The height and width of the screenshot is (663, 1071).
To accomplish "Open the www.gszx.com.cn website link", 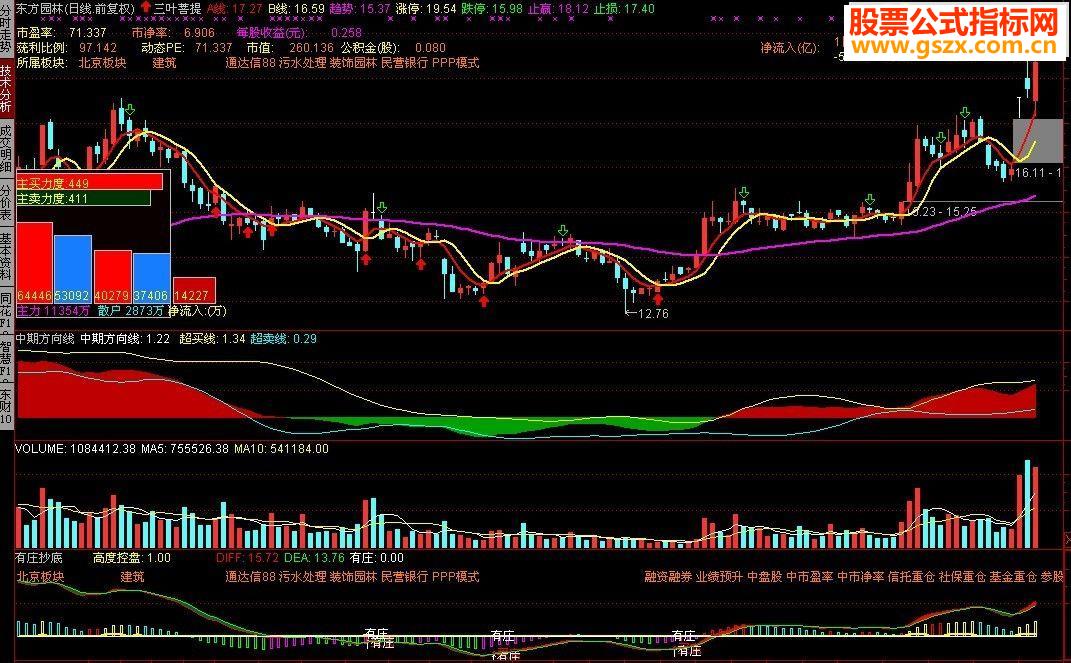I will click(955, 46).
